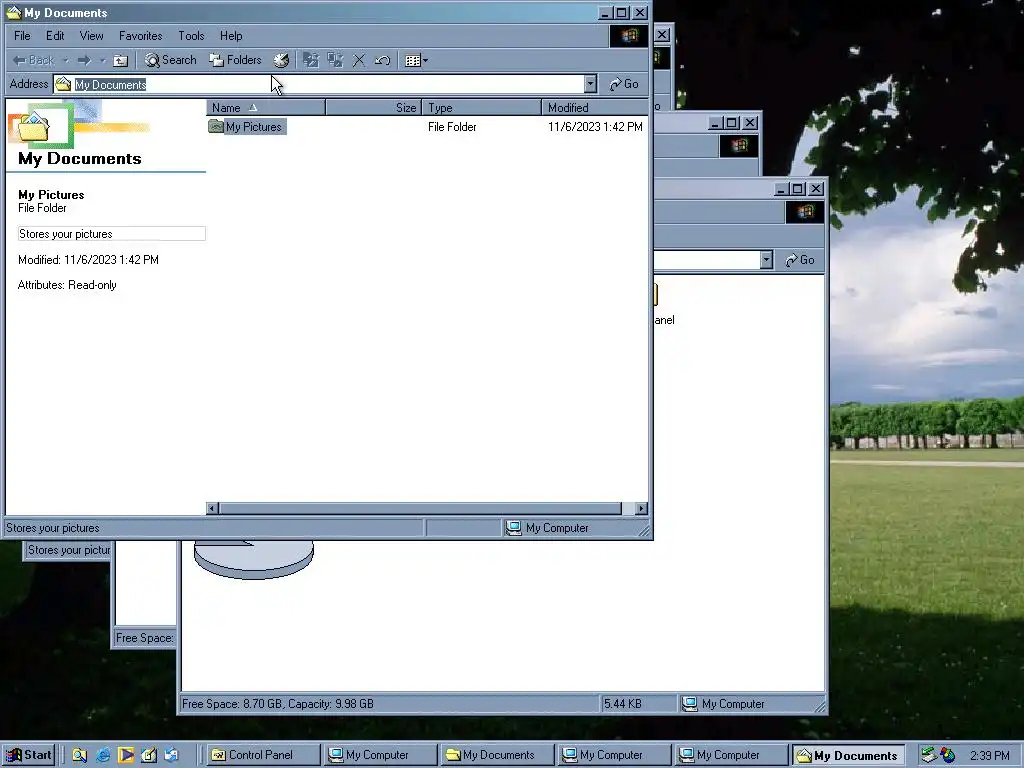Click the 11/6/2023 1:42 PM modified cell
The width and height of the screenshot is (1024, 768).
coord(595,127)
